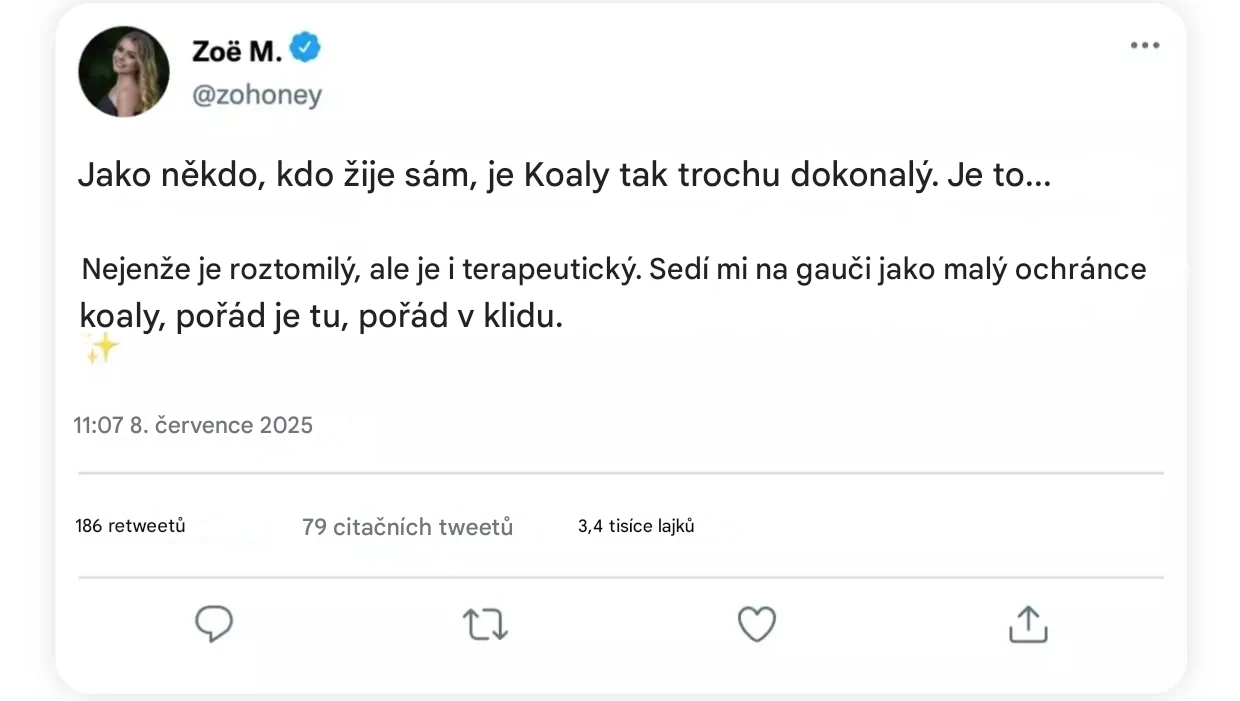
Task: Open Zoë M.'s profile picture
Action: point(124,71)
